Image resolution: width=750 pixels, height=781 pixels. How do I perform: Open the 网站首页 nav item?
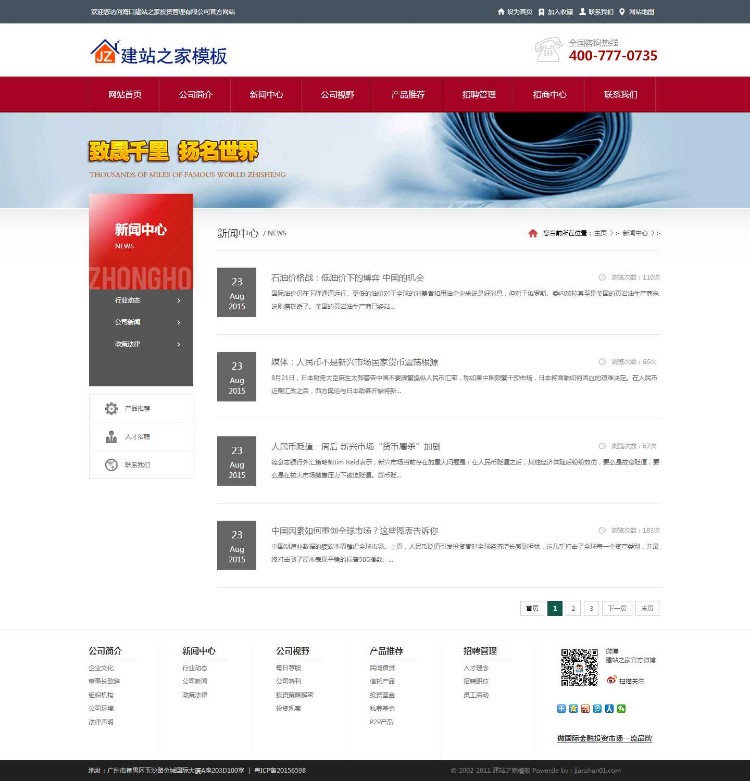pos(125,94)
